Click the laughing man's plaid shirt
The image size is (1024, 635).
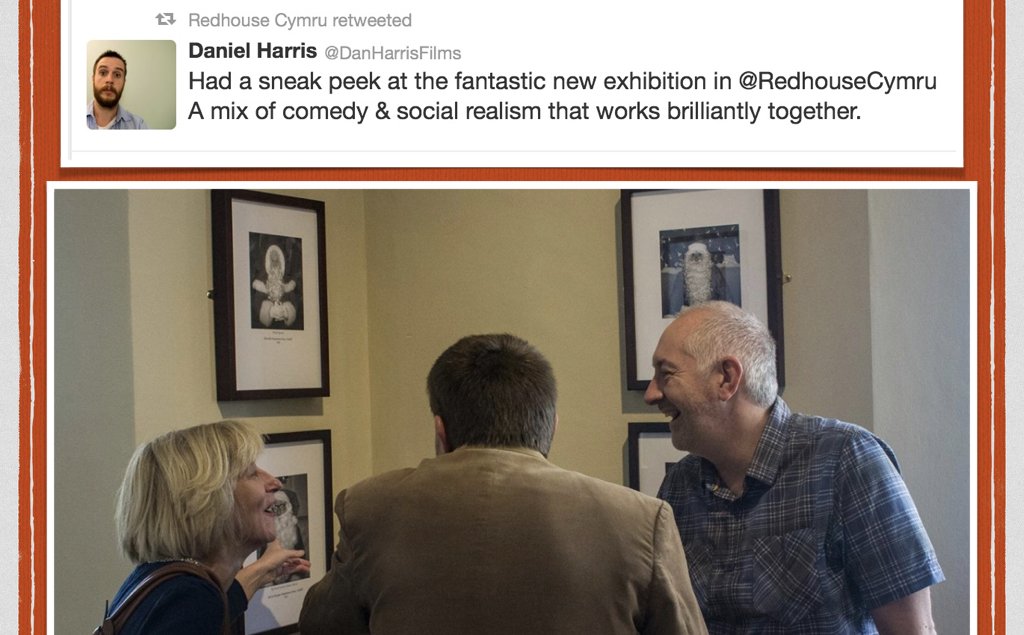pos(803,523)
